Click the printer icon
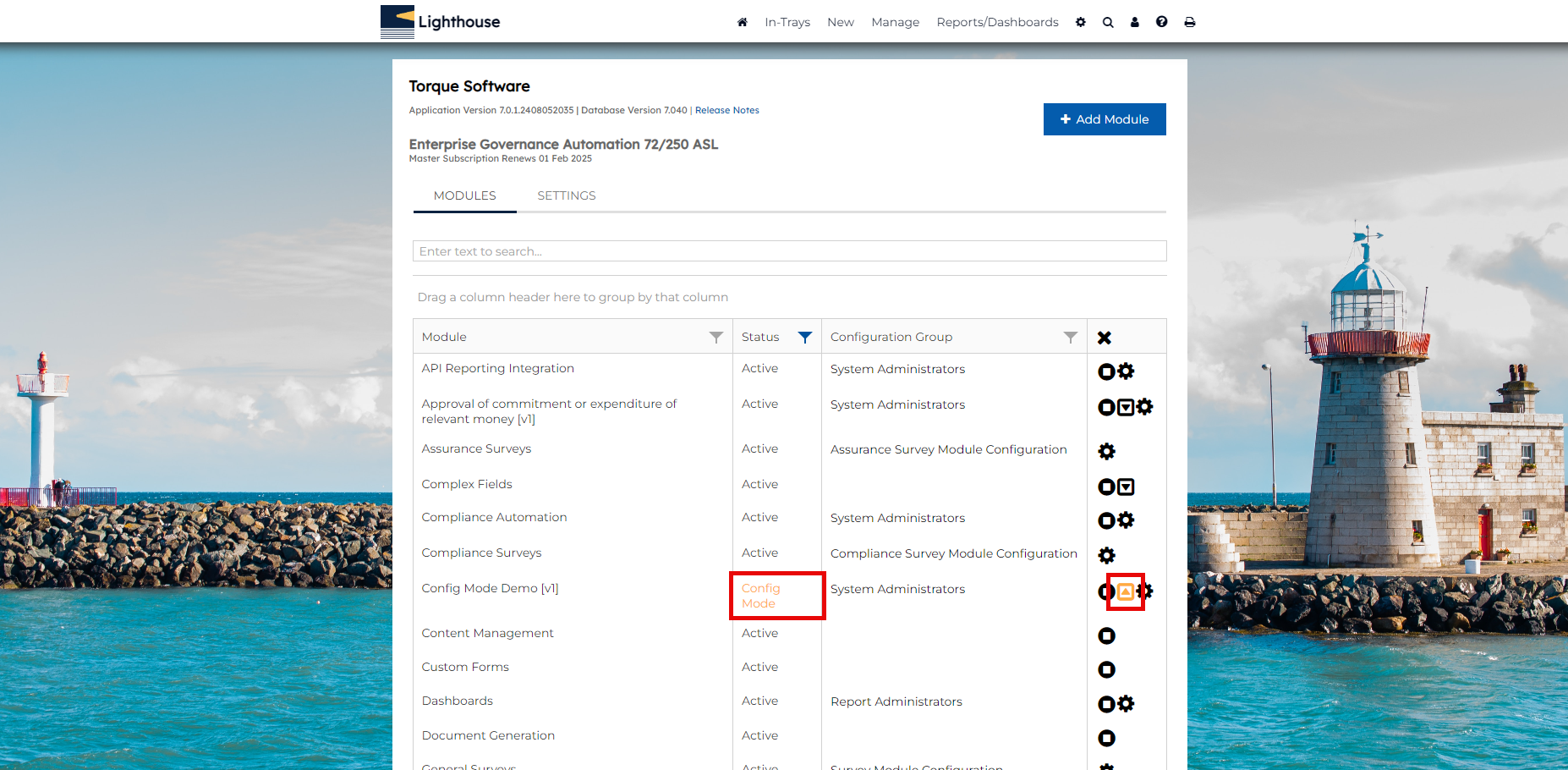The width and height of the screenshot is (1568, 770). point(1190,22)
